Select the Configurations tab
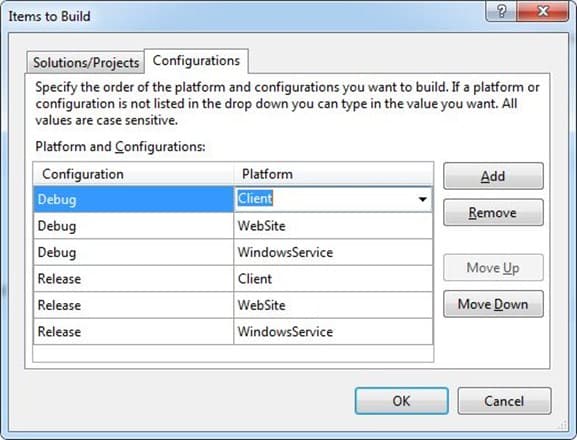The height and width of the screenshot is (440, 577). (x=196, y=61)
